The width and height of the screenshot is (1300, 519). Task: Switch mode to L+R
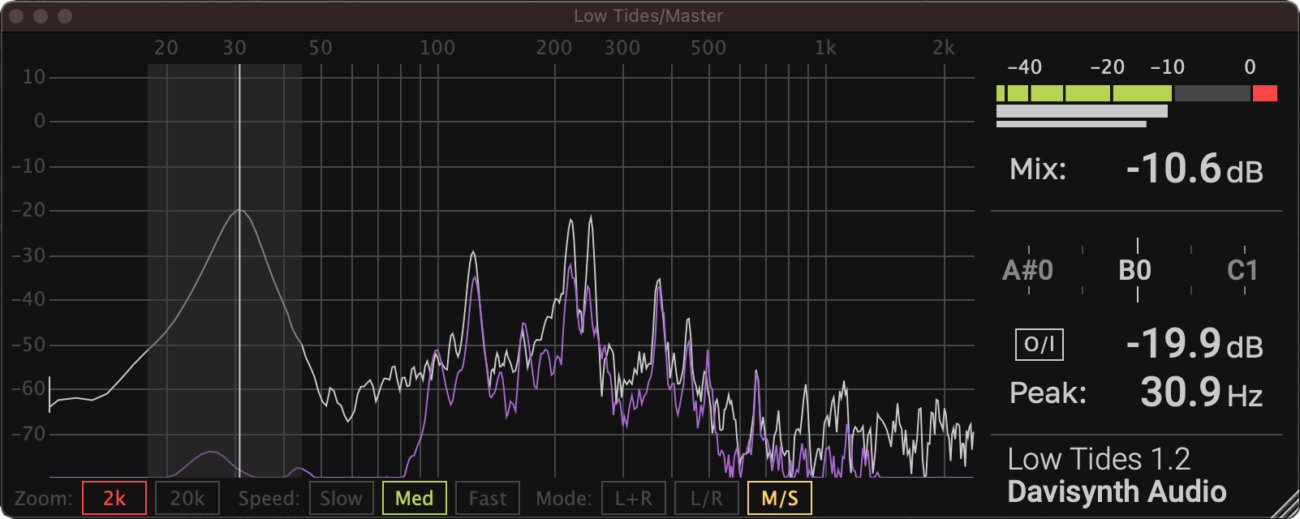pyautogui.click(x=633, y=498)
